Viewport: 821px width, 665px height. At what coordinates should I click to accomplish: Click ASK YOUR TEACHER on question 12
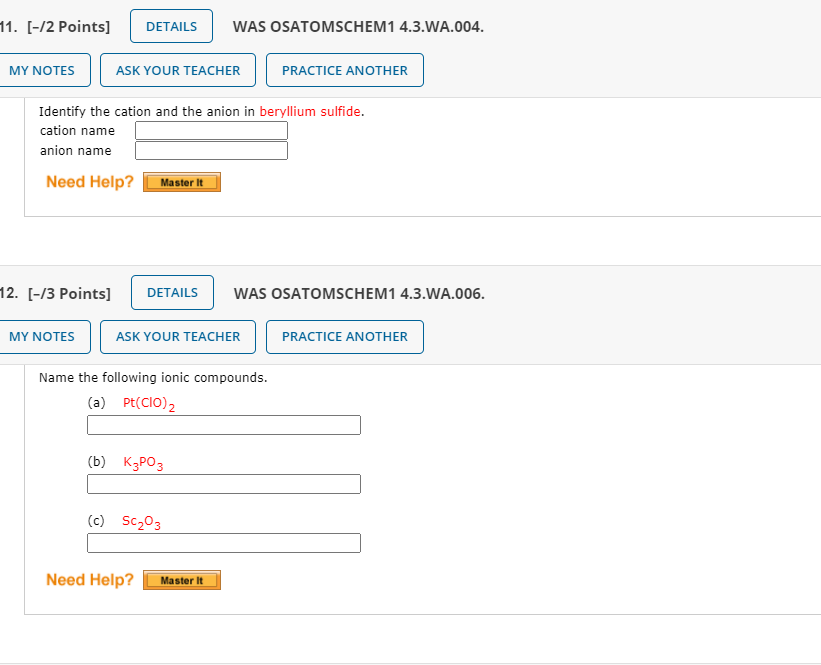177,337
